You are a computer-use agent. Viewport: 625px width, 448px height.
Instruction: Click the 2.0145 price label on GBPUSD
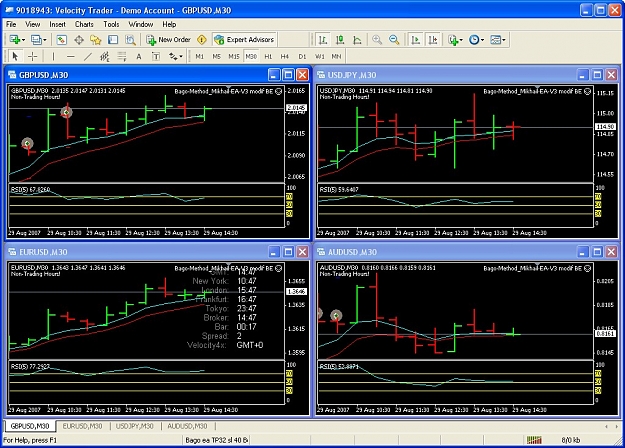click(x=296, y=108)
